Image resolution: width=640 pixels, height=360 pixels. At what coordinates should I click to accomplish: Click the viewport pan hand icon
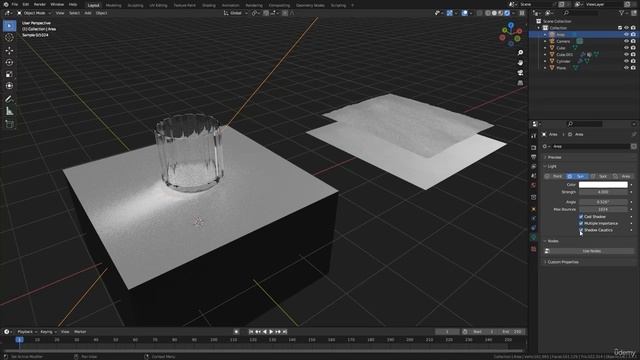click(x=520, y=62)
